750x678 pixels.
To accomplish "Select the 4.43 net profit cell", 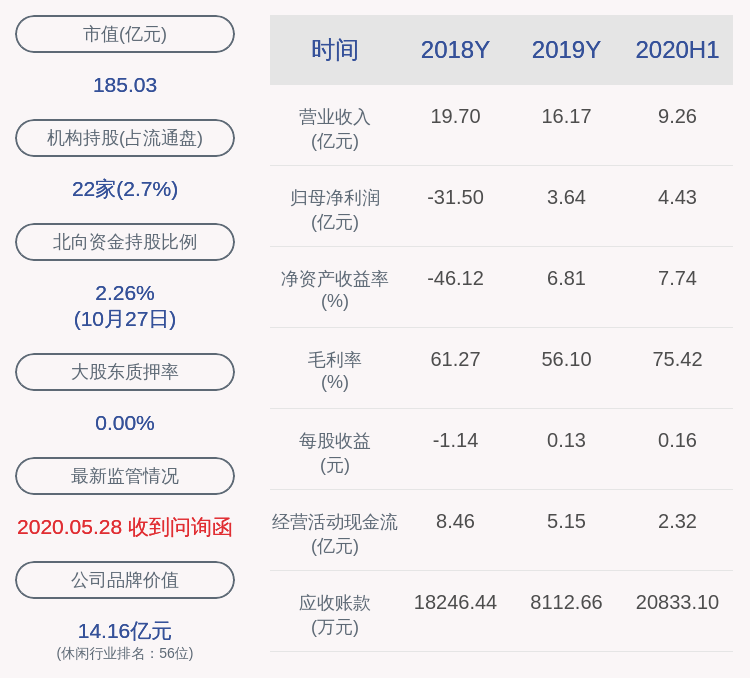I will 677,197.
